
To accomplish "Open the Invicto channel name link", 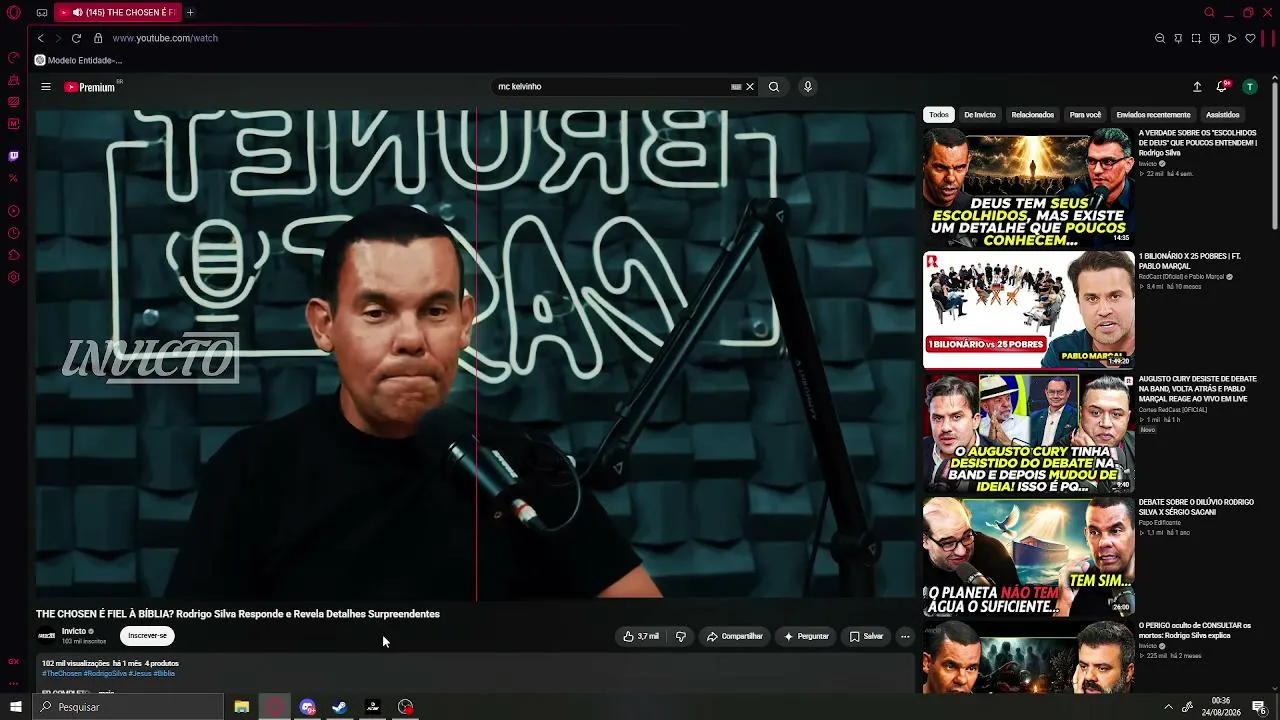I will (x=74, y=631).
